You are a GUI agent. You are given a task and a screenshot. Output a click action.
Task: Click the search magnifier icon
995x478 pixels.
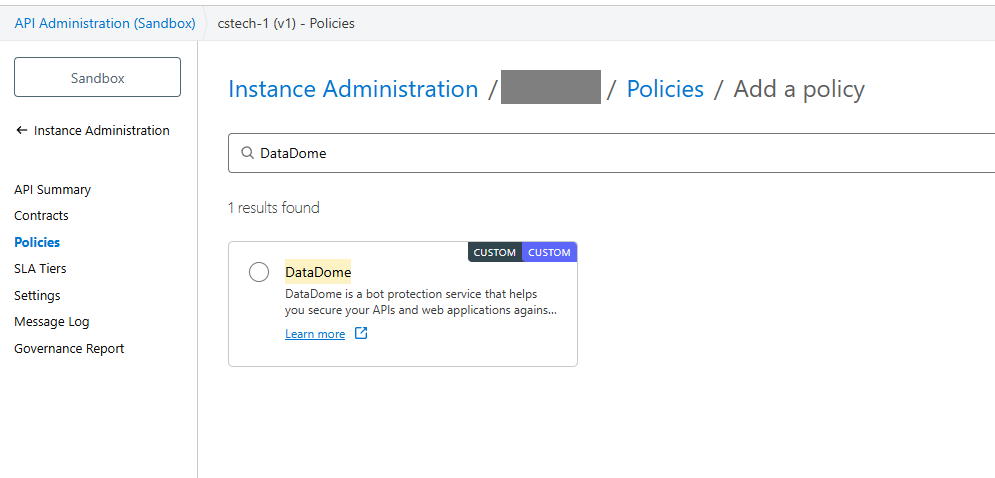(247, 153)
